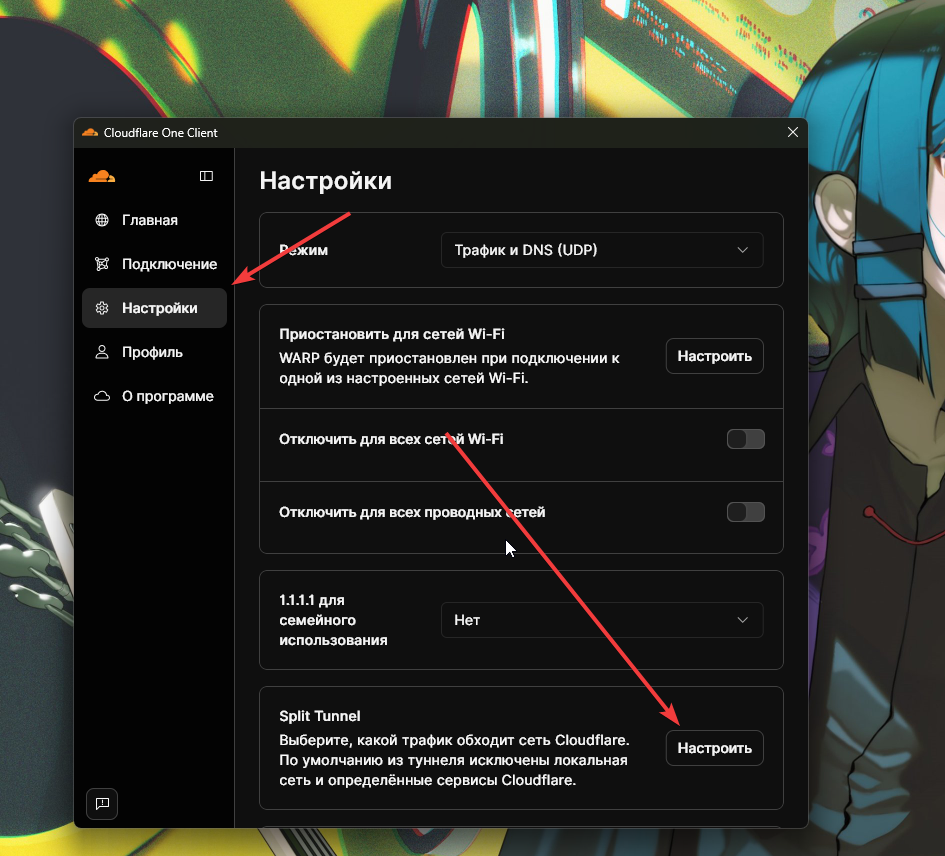Screen dimensions: 945x856
Task: Click Настроить for Split Tunnel
Action: click(715, 748)
